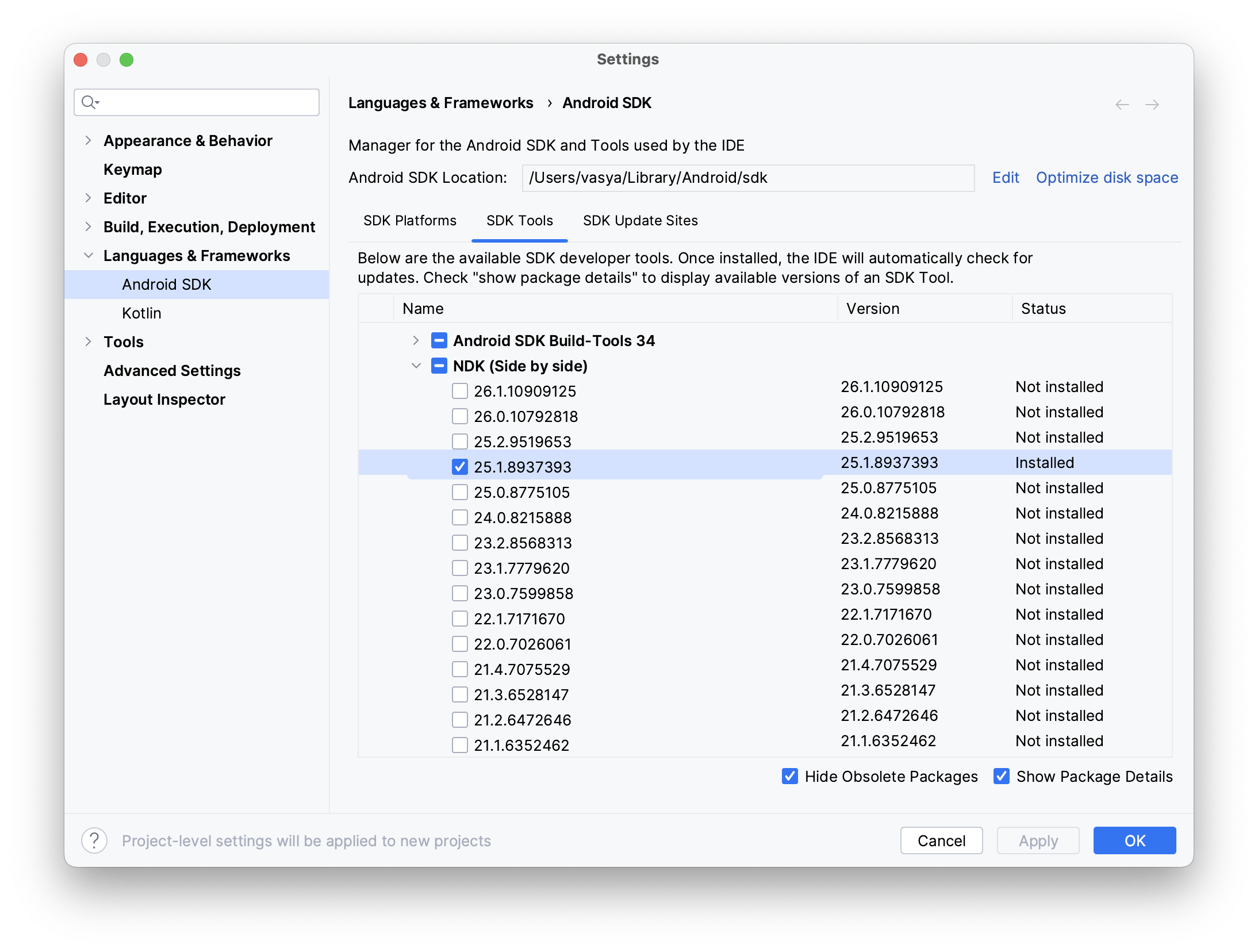The height and width of the screenshot is (952, 1258).
Task: Sort by Version column header
Action: coord(925,309)
